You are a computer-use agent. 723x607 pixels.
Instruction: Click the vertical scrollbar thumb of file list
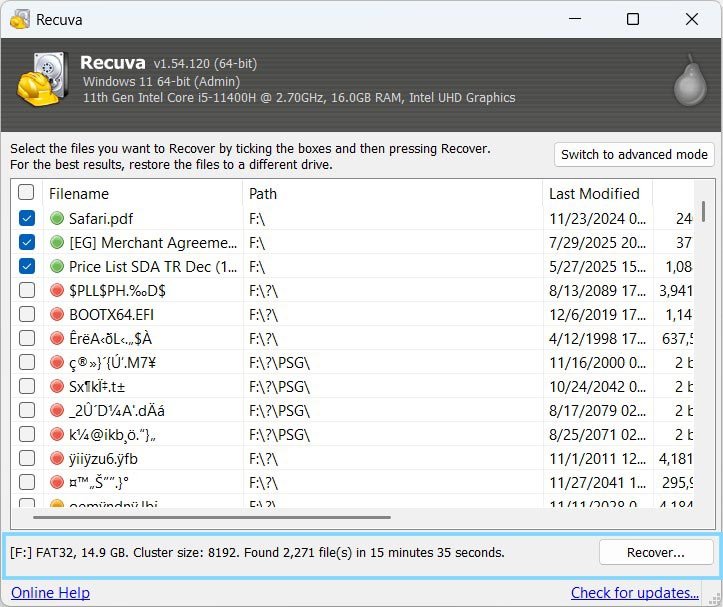pos(703,211)
